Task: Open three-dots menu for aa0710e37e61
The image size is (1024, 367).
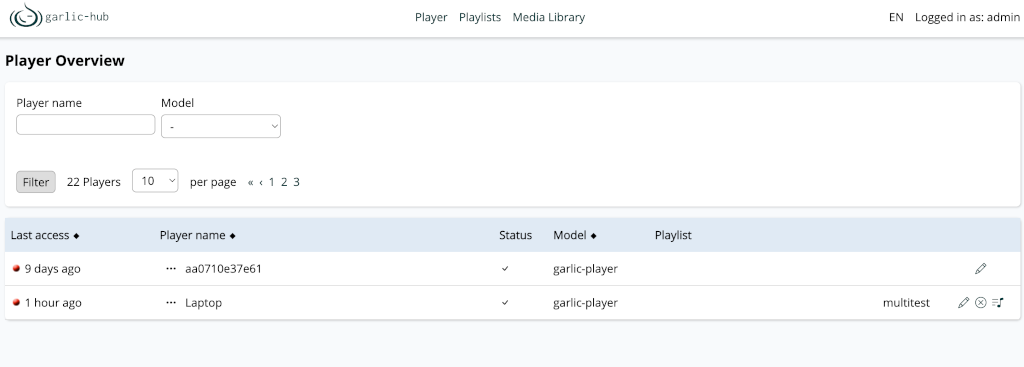Action: click(x=171, y=268)
